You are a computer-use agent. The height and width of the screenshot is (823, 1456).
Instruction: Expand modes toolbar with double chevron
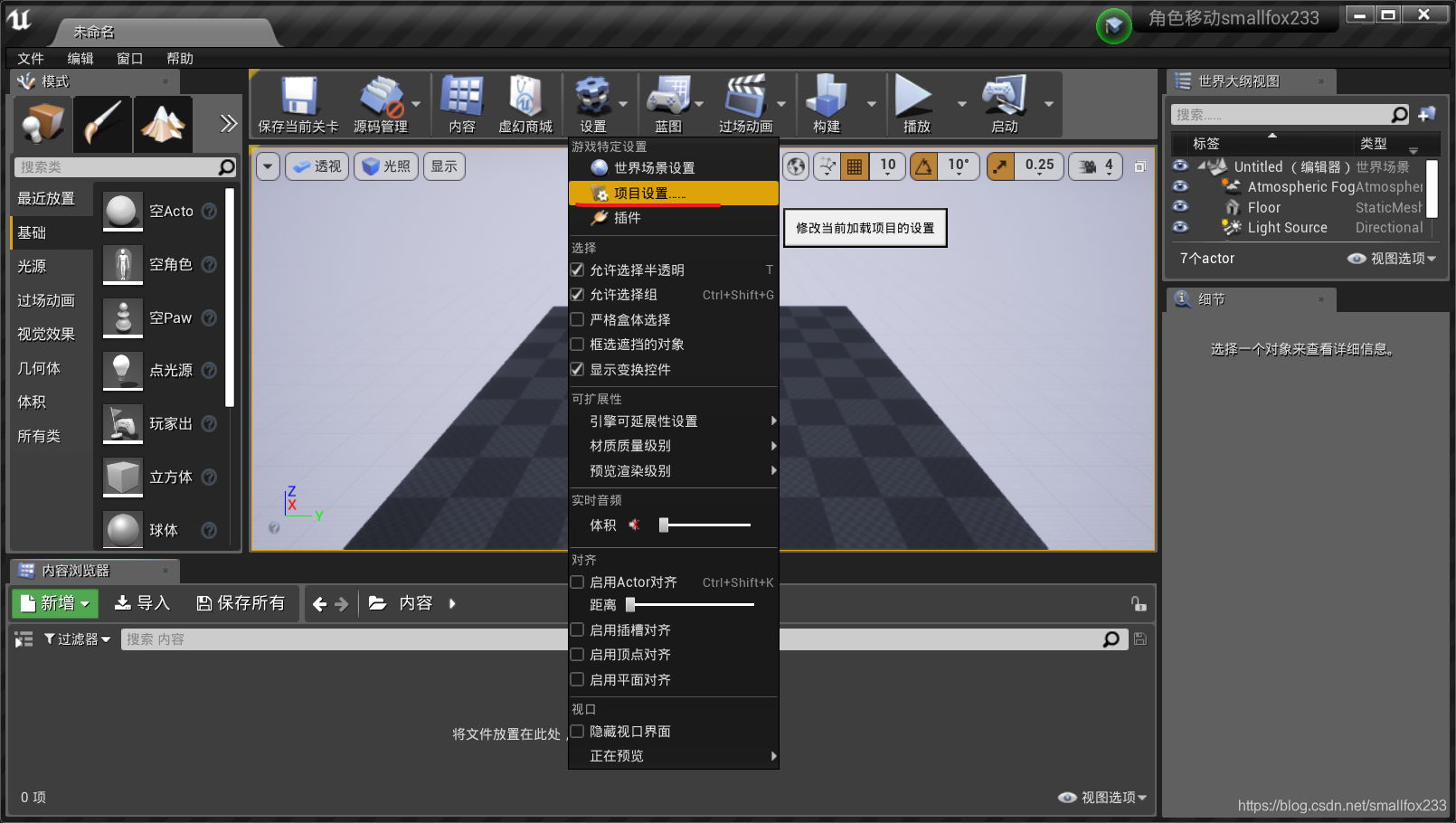point(229,124)
